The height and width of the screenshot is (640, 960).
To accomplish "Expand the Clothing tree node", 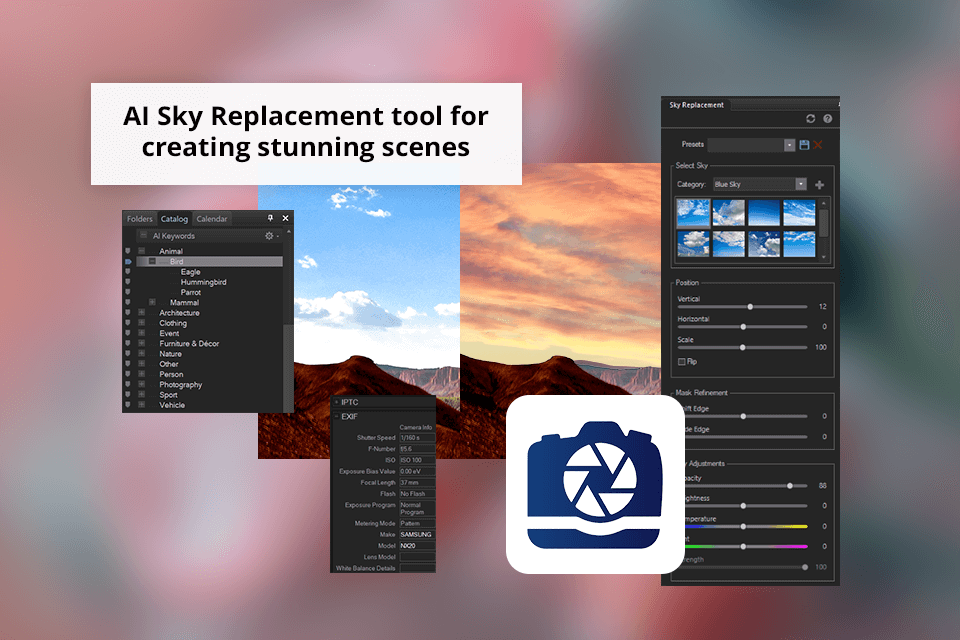I will tap(142, 323).
